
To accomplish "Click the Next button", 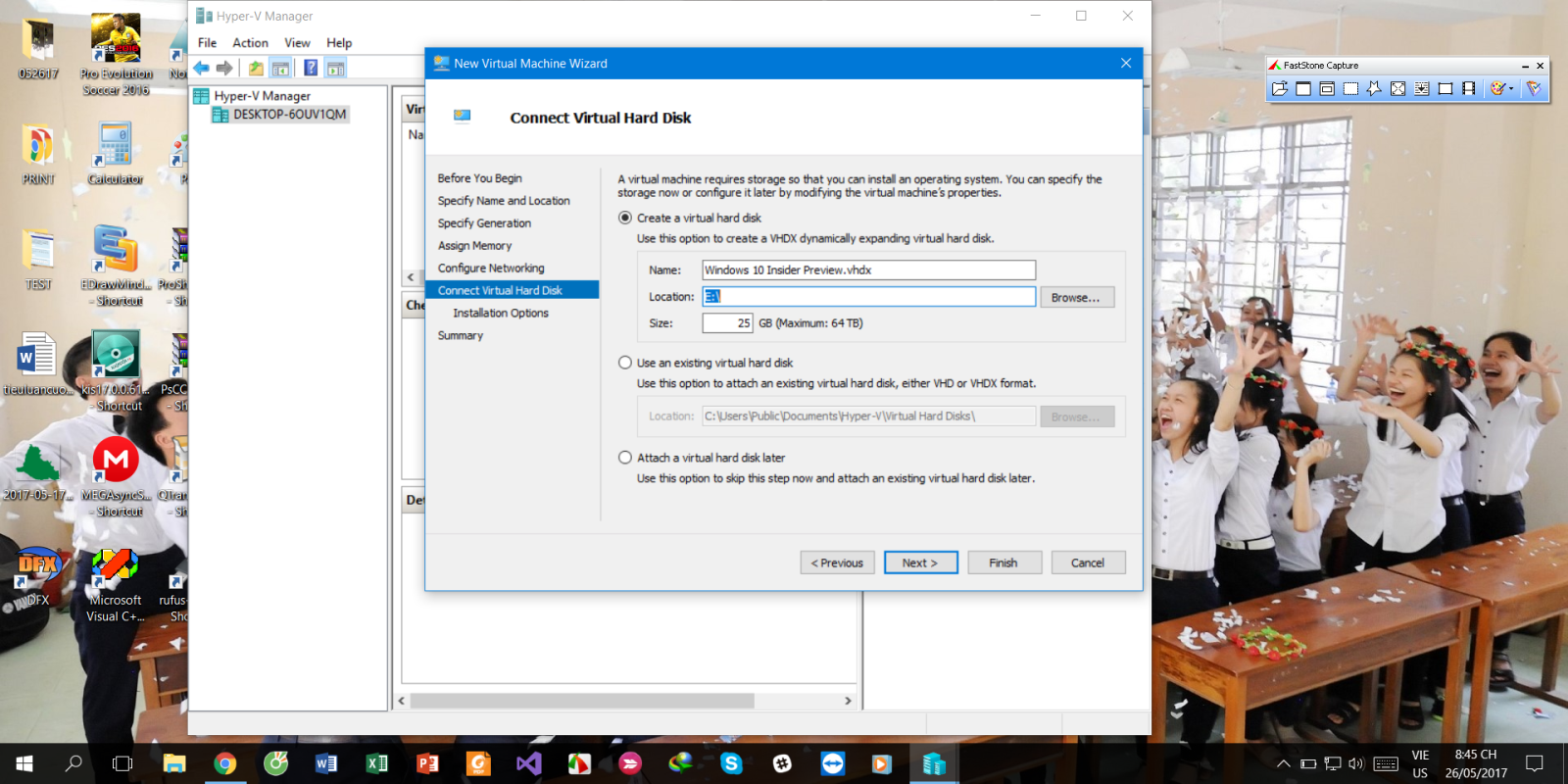I will [x=921, y=563].
